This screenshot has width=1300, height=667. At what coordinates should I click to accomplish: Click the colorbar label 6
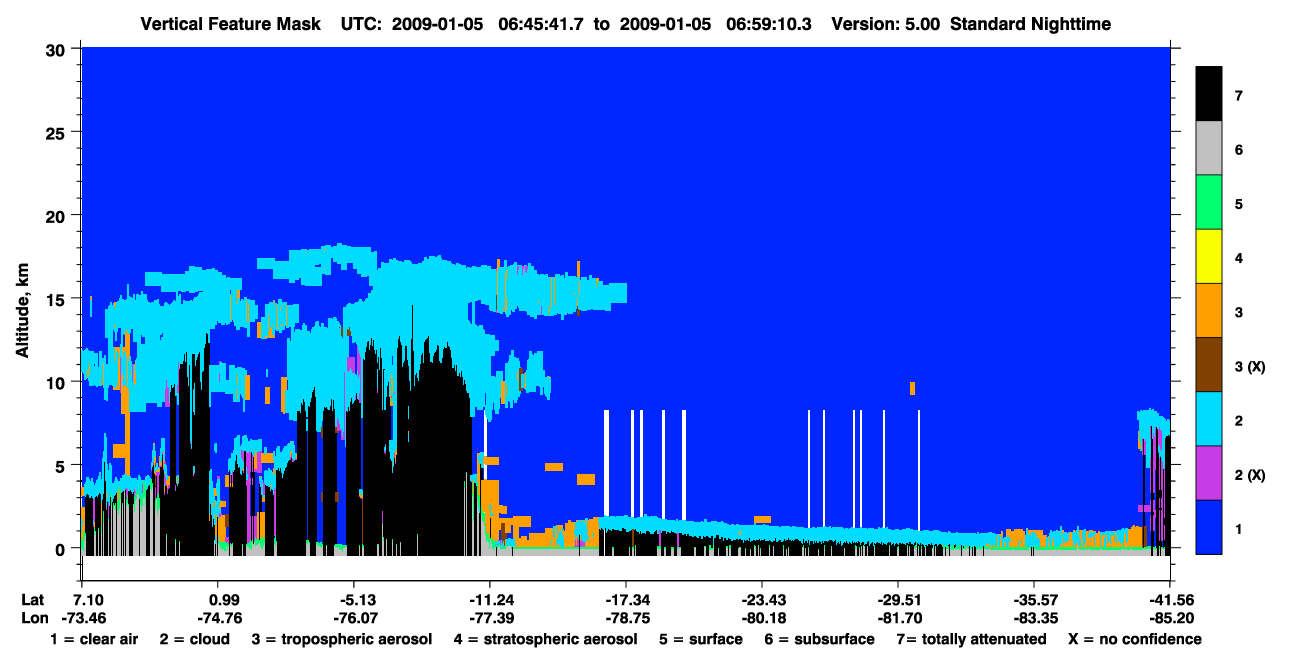1238,150
